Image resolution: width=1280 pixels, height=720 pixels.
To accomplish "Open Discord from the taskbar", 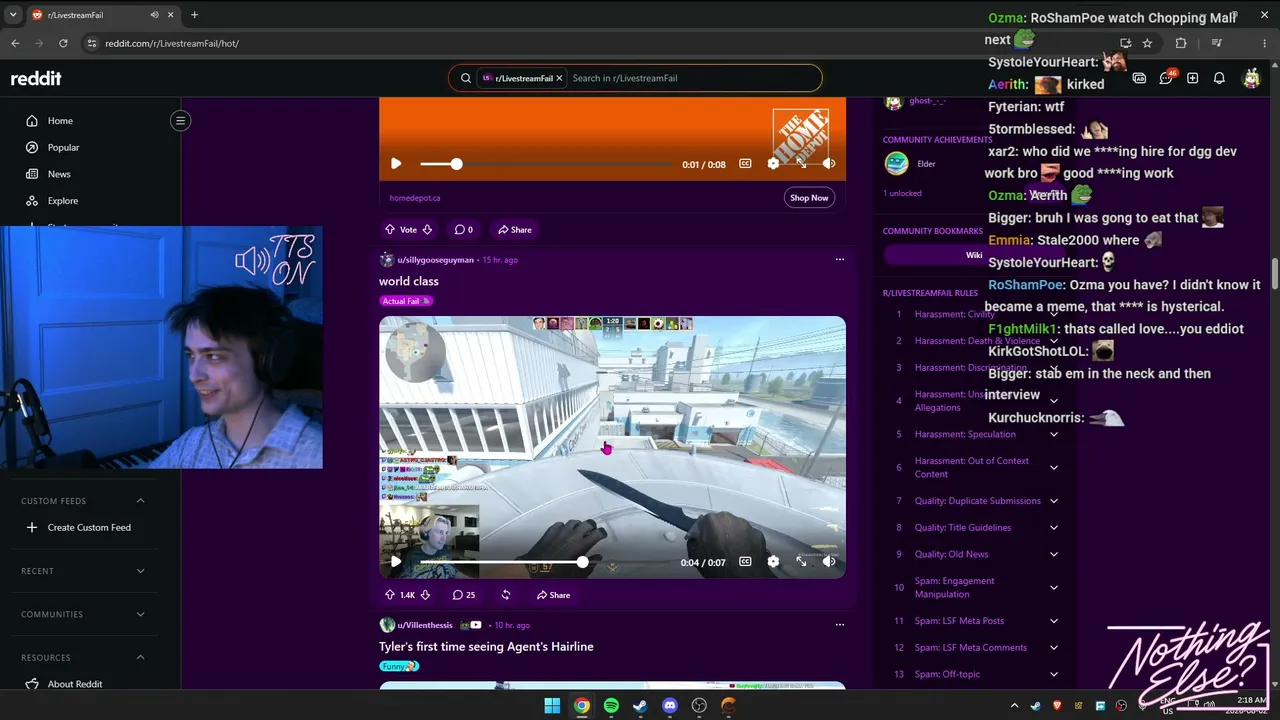I will tap(670, 706).
